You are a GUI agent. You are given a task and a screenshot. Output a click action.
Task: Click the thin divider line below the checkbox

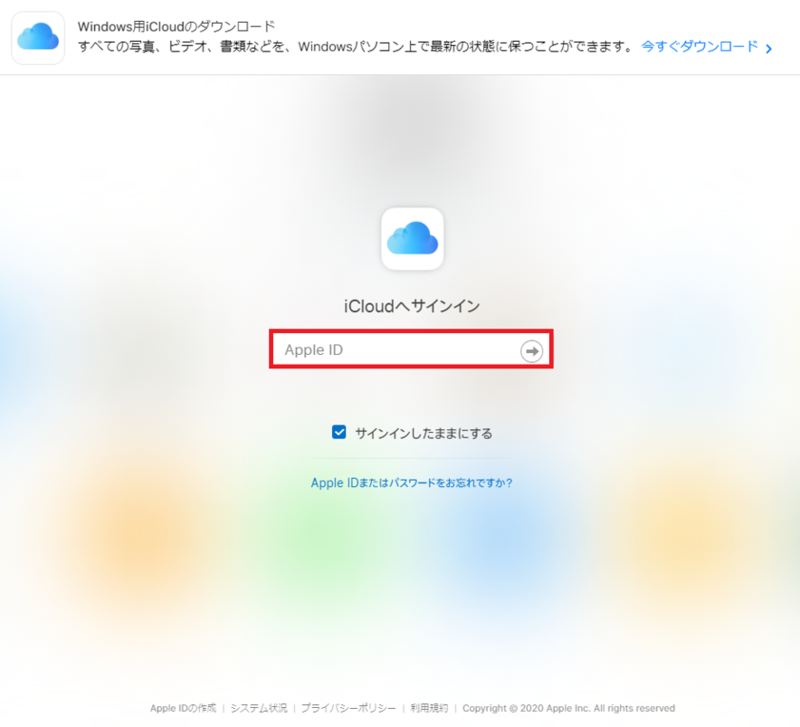click(x=412, y=459)
